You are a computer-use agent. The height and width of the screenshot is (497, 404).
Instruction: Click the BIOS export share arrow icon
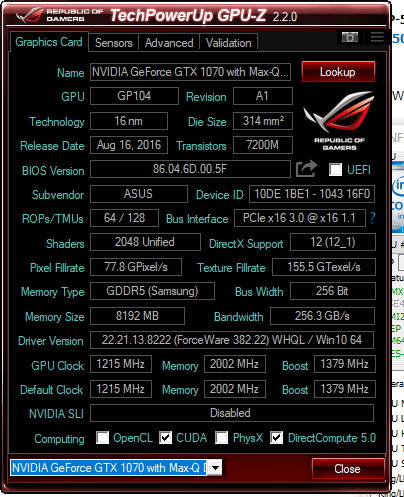click(306, 169)
